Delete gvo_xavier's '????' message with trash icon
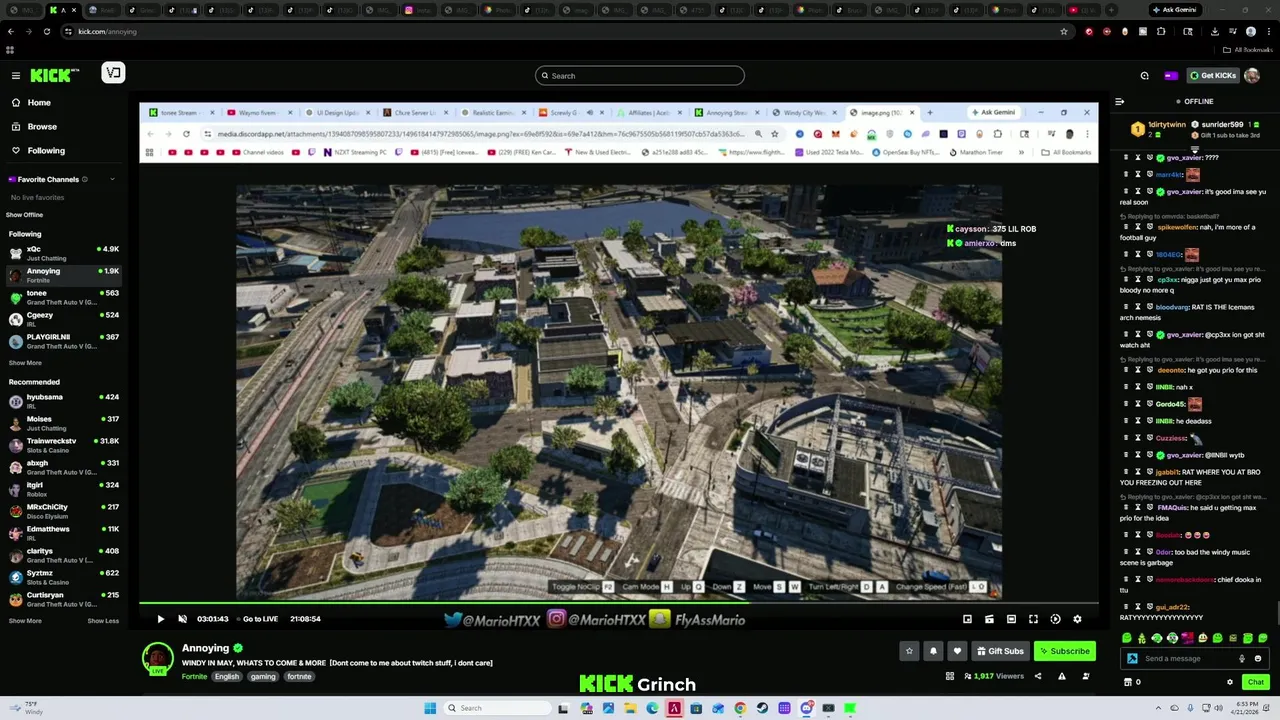 click(x=1125, y=158)
